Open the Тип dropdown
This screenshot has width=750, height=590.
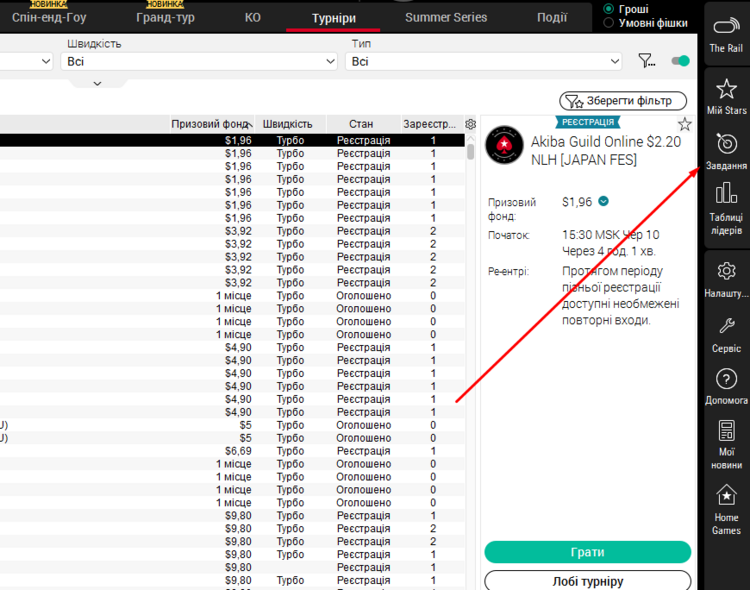tap(486, 62)
